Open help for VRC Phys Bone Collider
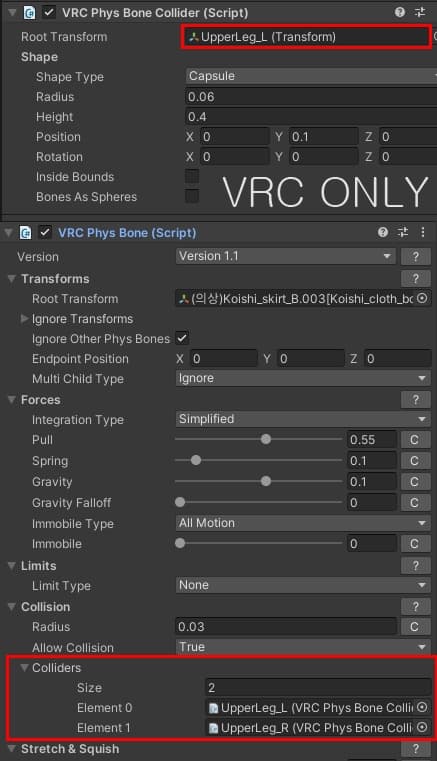 [400, 12]
